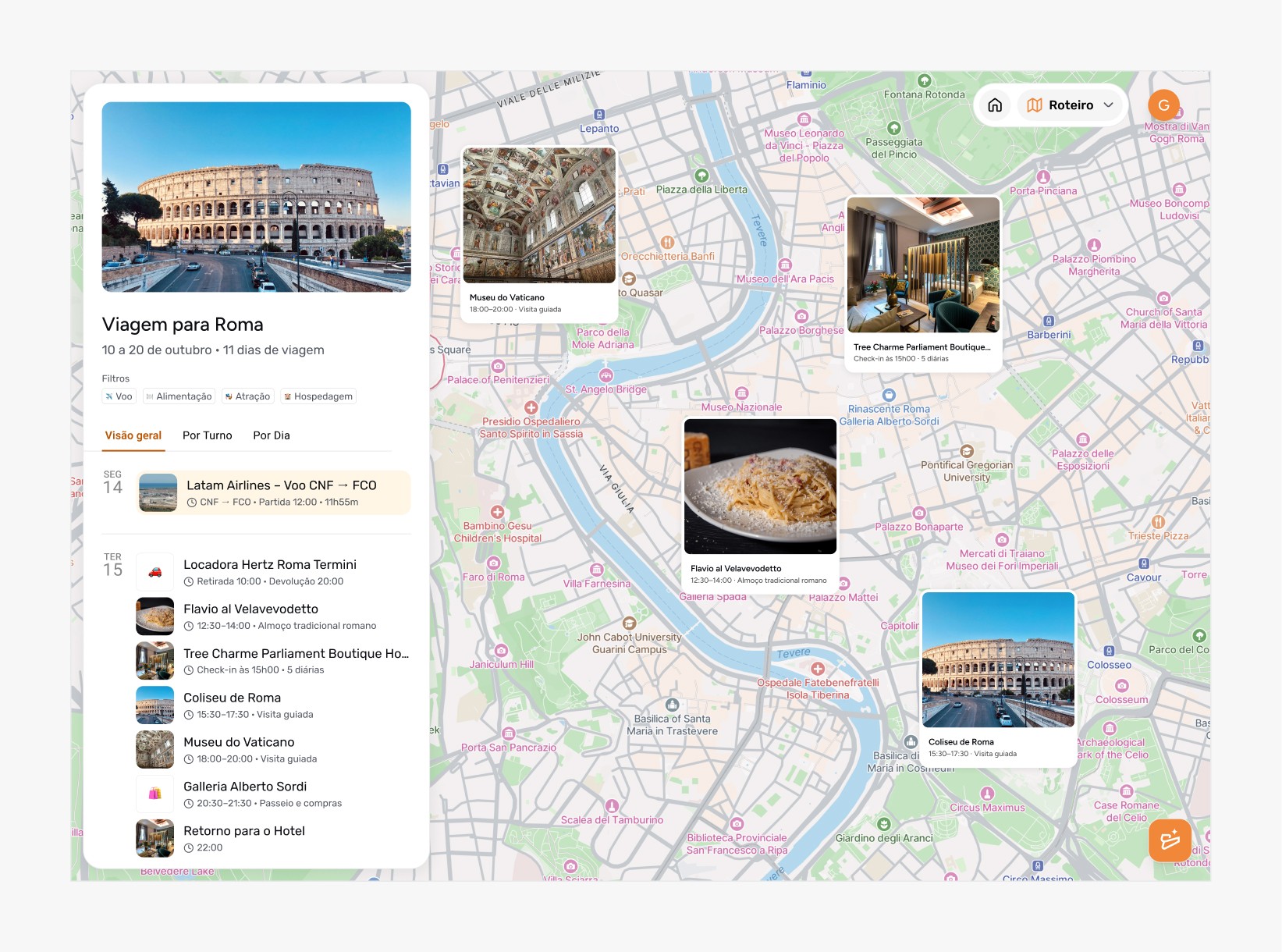This screenshot has height=952, width=1282.
Task: Open Retorno para o Hotel item
Action: (x=273, y=839)
